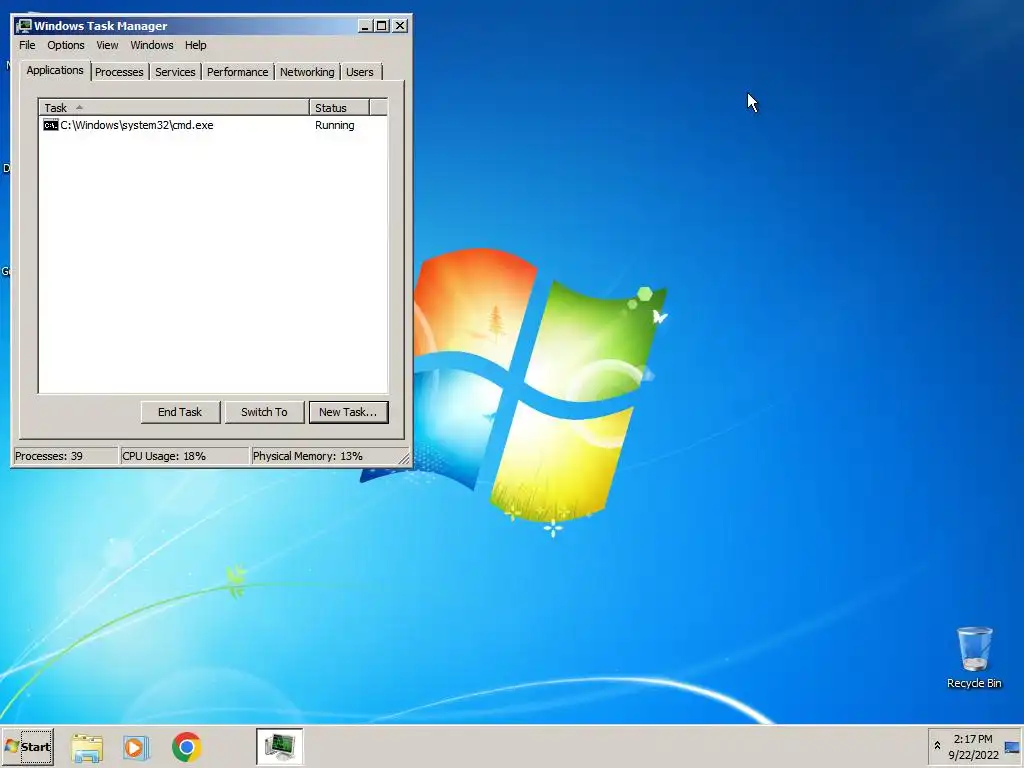Launch Windows Media Player from taskbar
This screenshot has width=1024, height=768.
point(136,747)
